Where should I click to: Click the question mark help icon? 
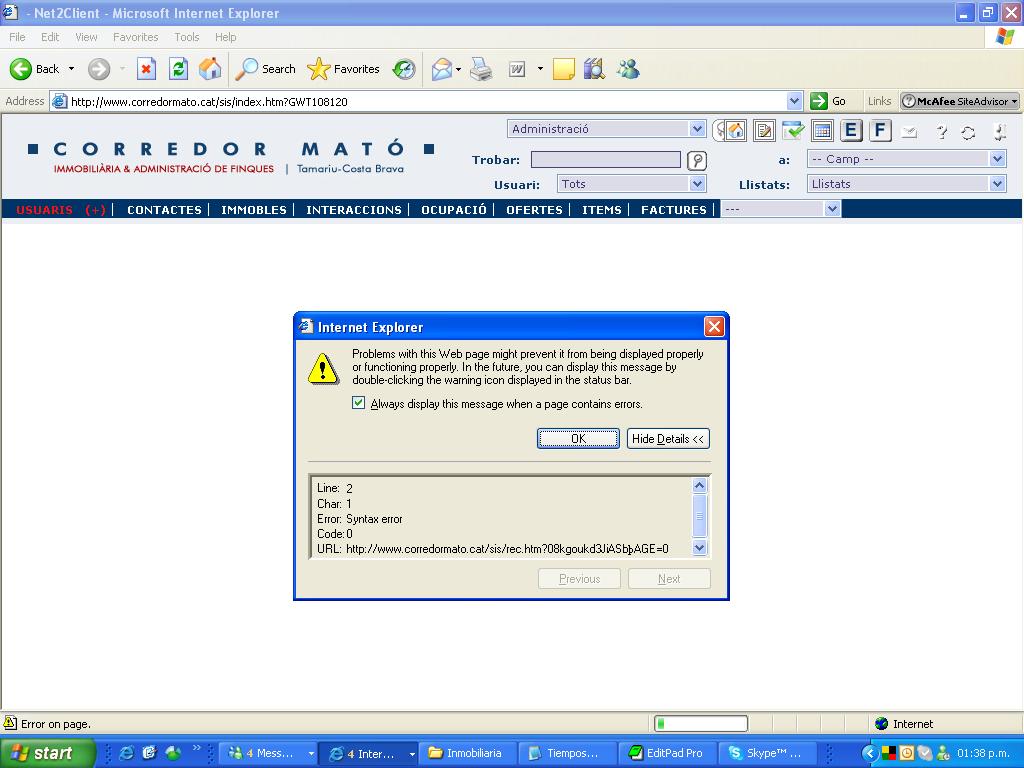(942, 132)
